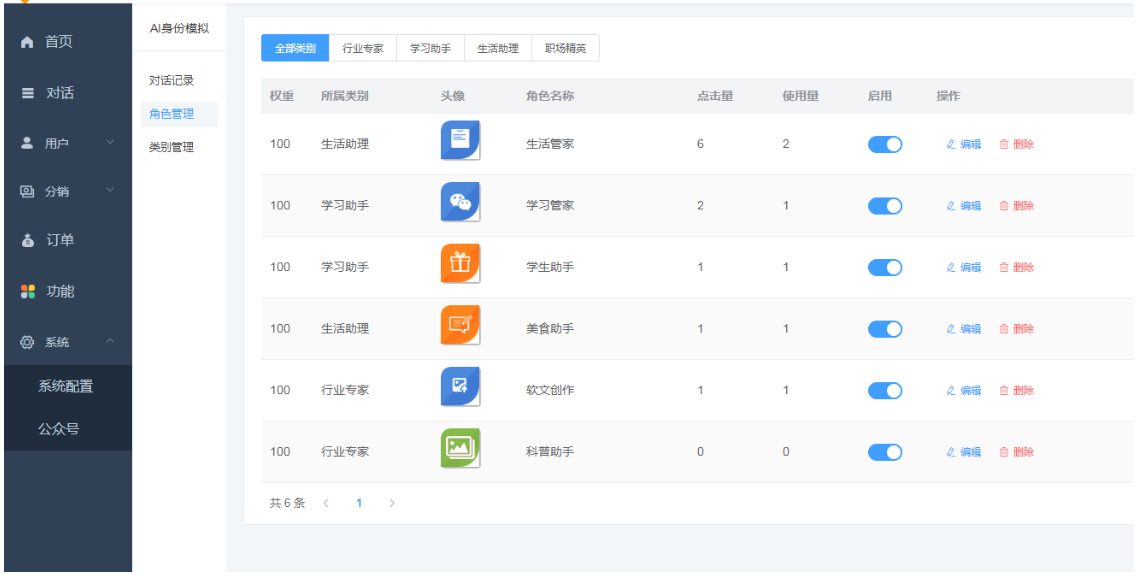1142x576 pixels.
Task: Filter by 职场精英 tab
Action: pos(566,48)
